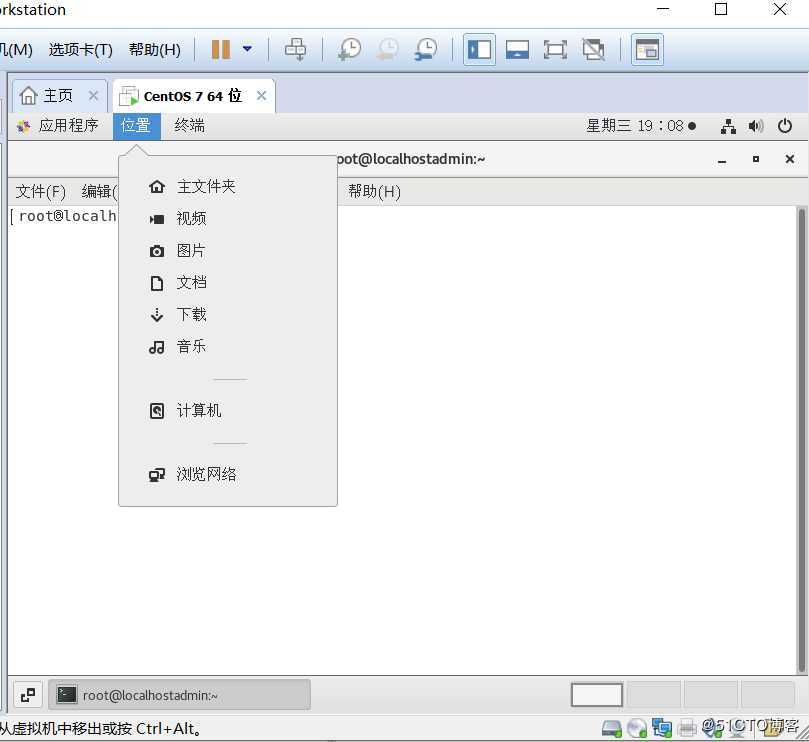Click the show desktop icon in taskbar
Screen dimensions: 809x742
click(28, 695)
